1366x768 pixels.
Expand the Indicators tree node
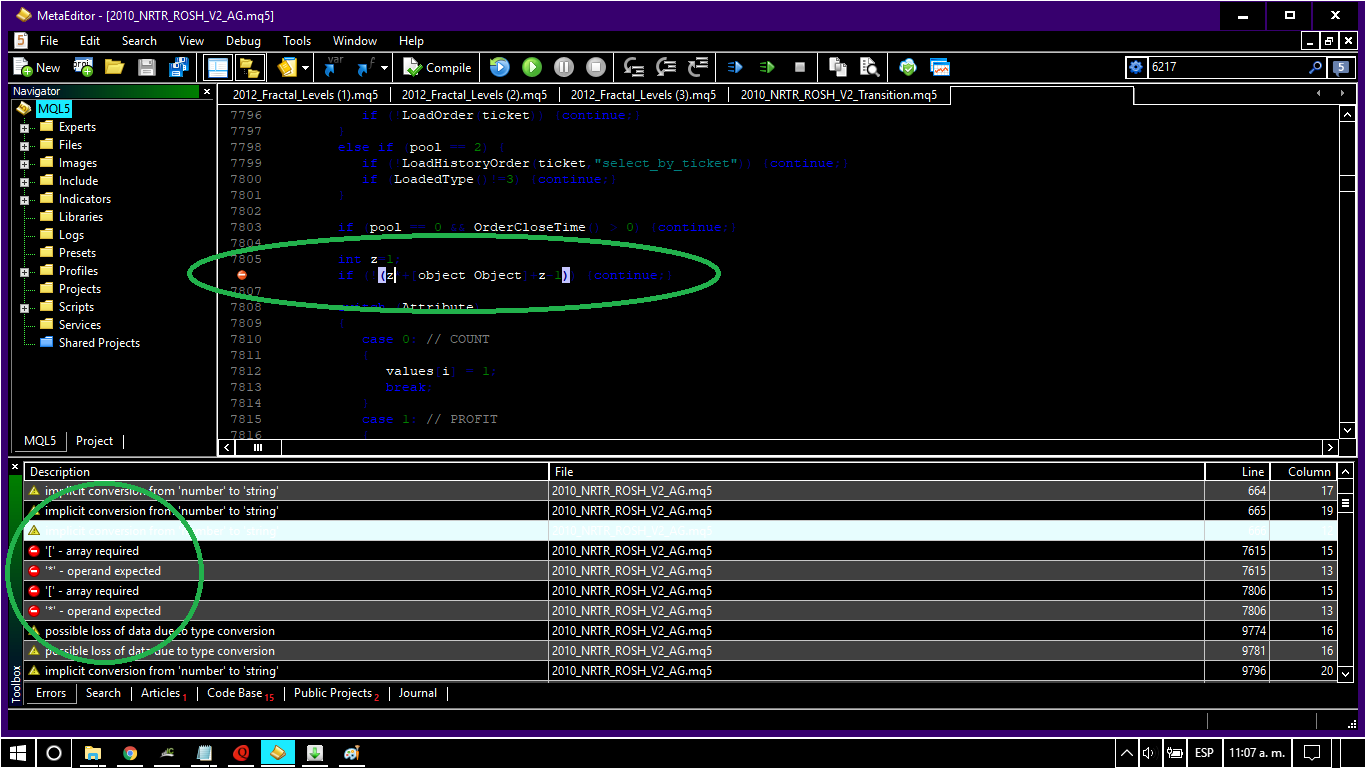(x=24, y=200)
